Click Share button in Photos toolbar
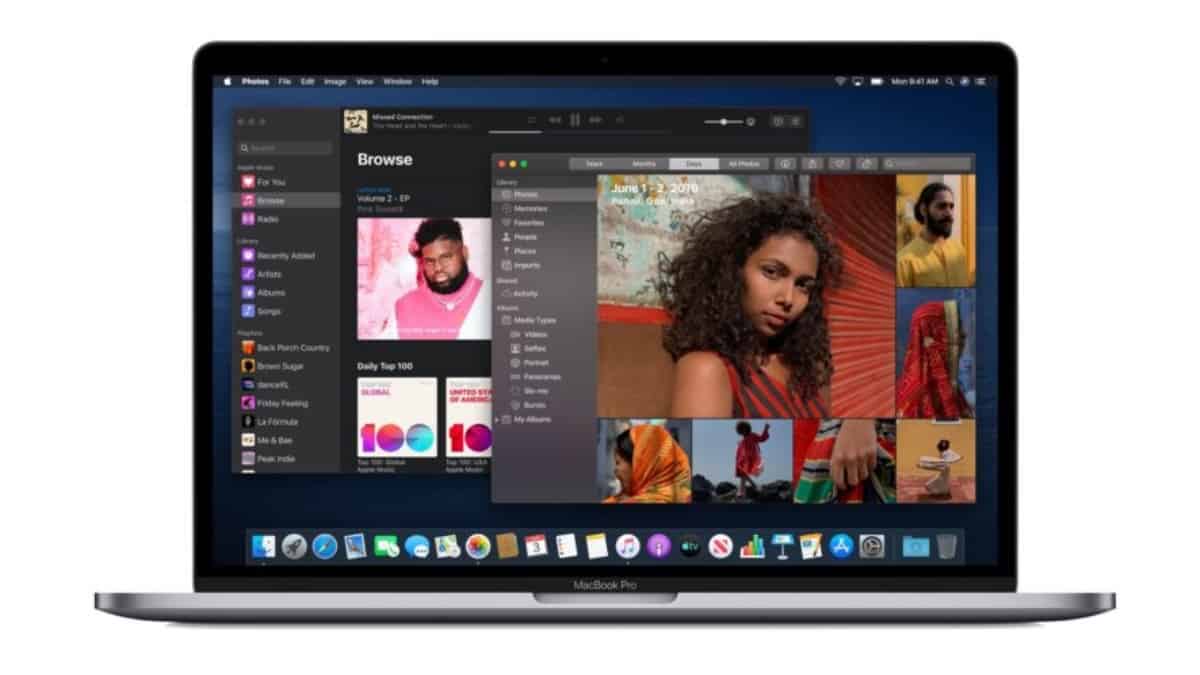 point(813,163)
